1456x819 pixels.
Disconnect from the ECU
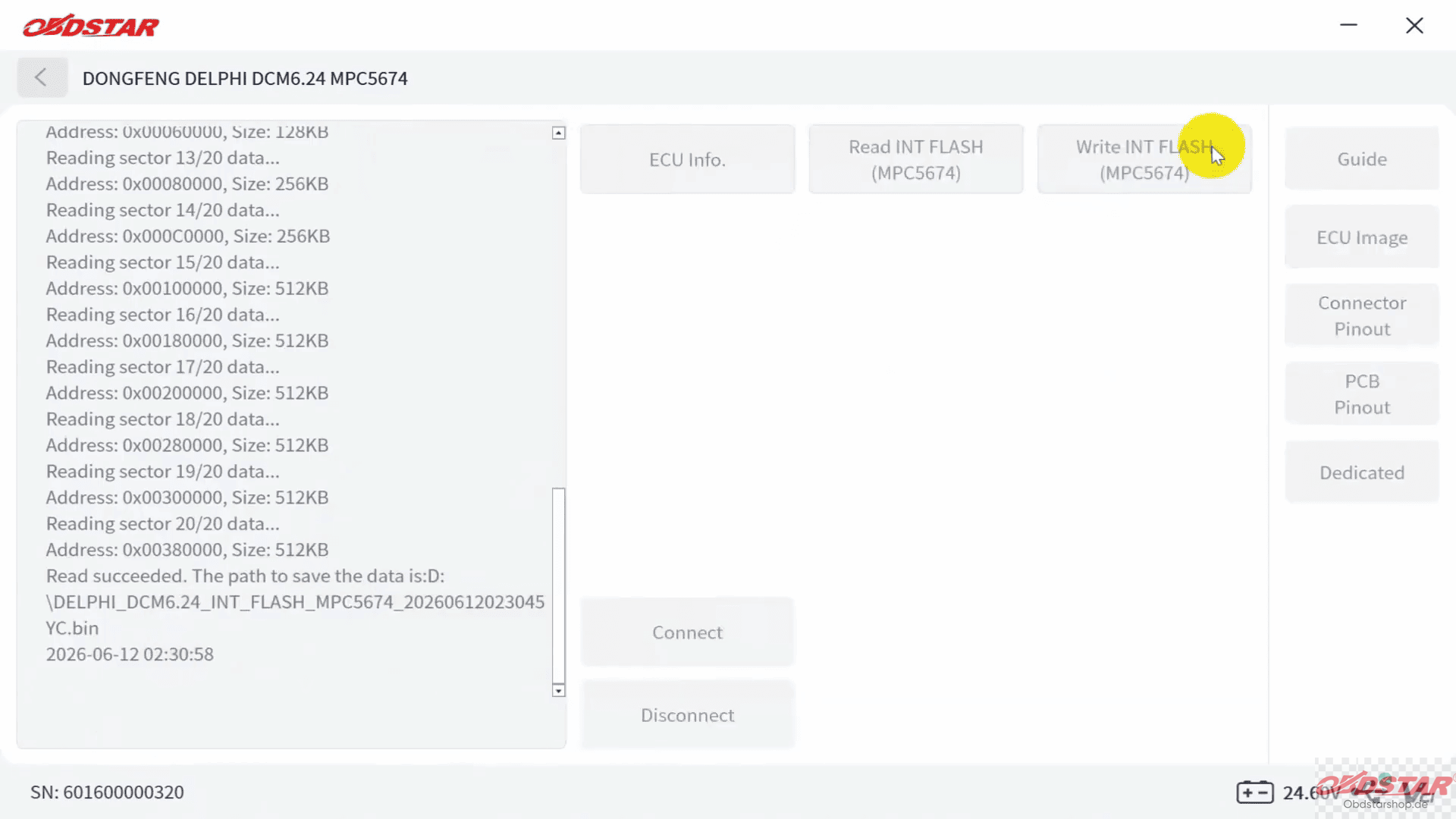click(x=687, y=715)
